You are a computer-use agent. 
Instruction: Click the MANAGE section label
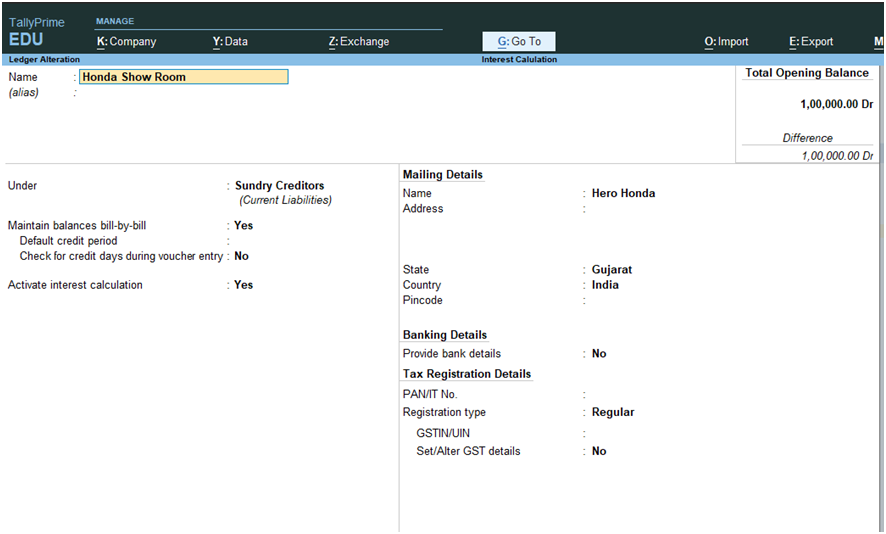[x=115, y=21]
